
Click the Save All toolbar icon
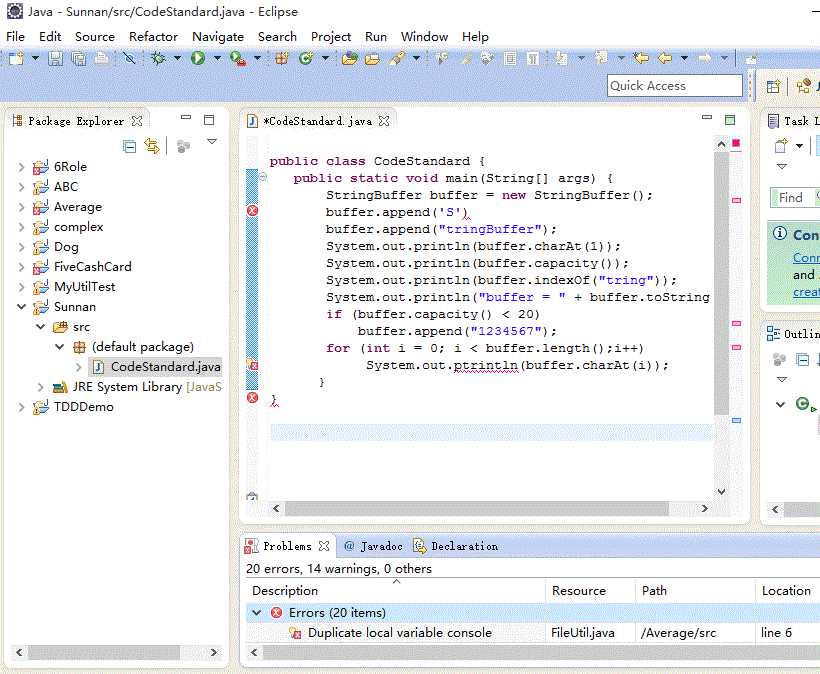(x=78, y=58)
